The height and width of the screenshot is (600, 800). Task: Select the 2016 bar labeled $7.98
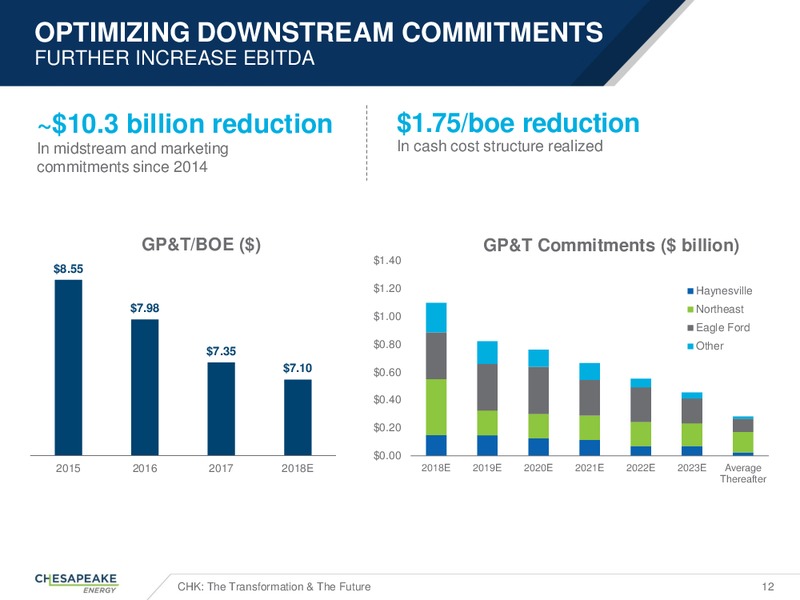point(145,387)
